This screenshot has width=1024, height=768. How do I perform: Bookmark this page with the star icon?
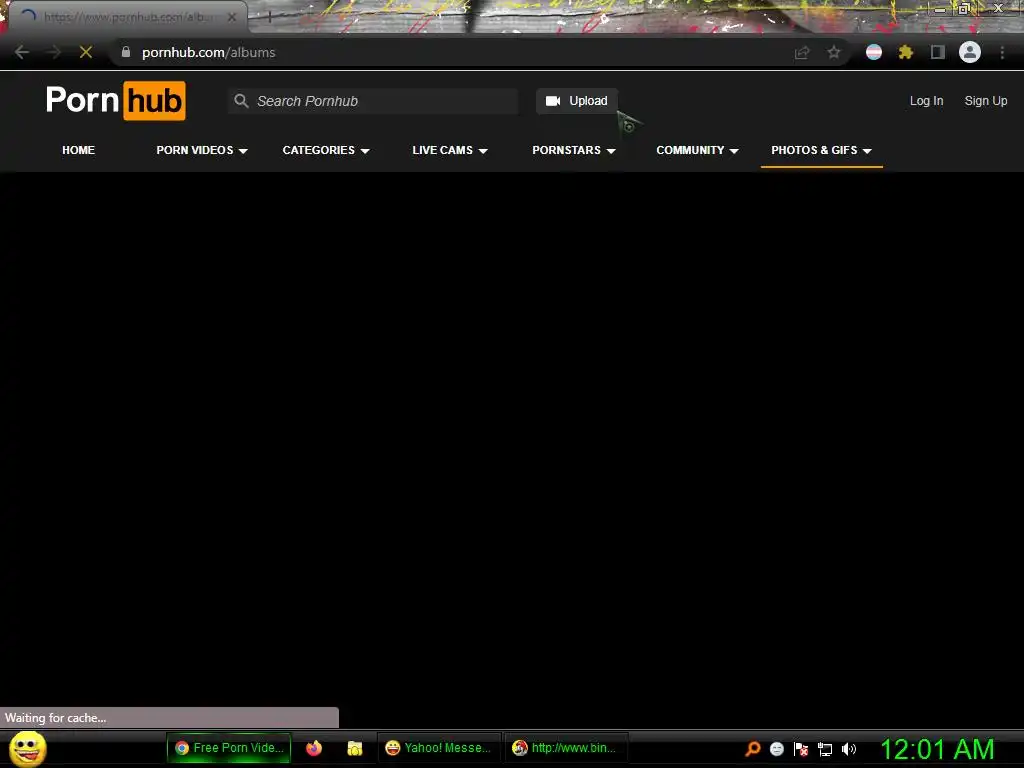(x=834, y=52)
